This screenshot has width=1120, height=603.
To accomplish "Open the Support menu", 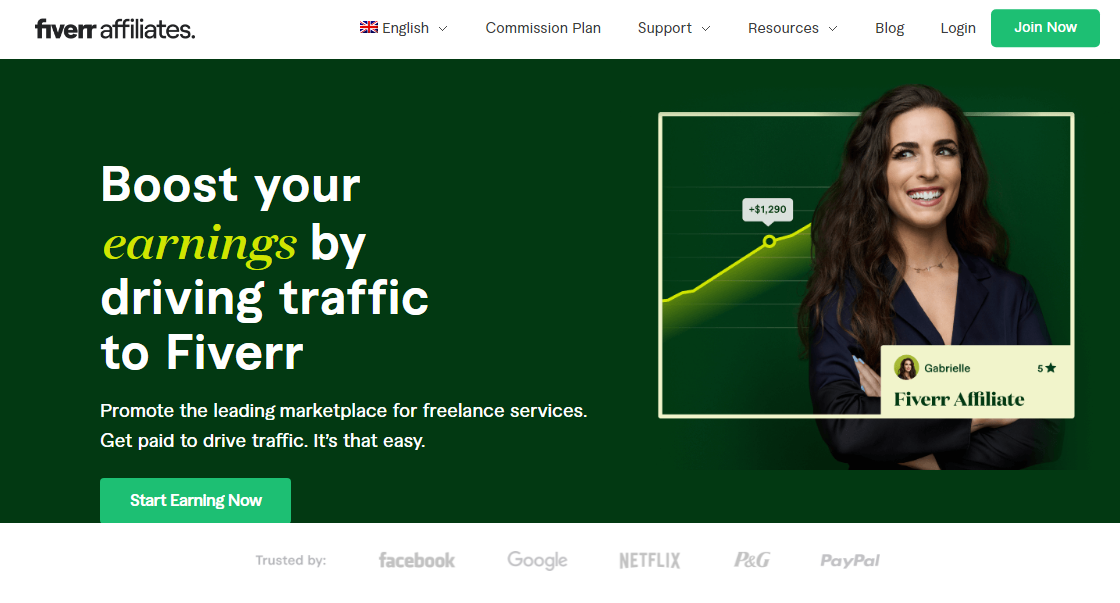I will click(674, 28).
